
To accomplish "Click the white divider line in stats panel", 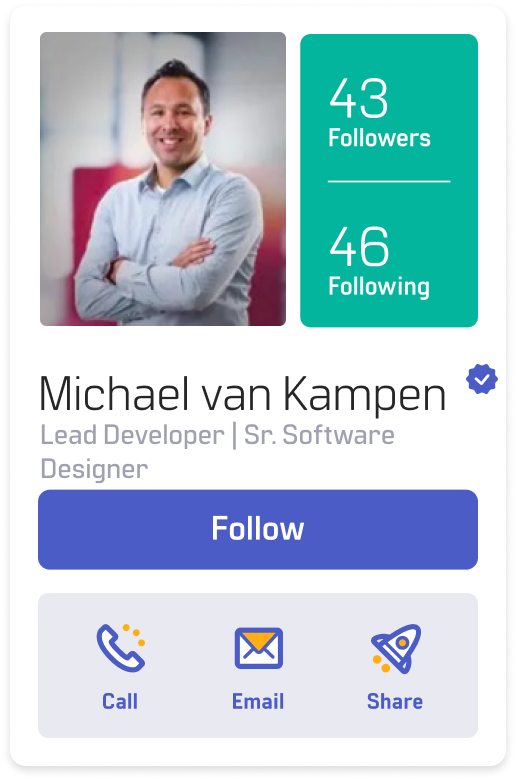I will 389,182.
